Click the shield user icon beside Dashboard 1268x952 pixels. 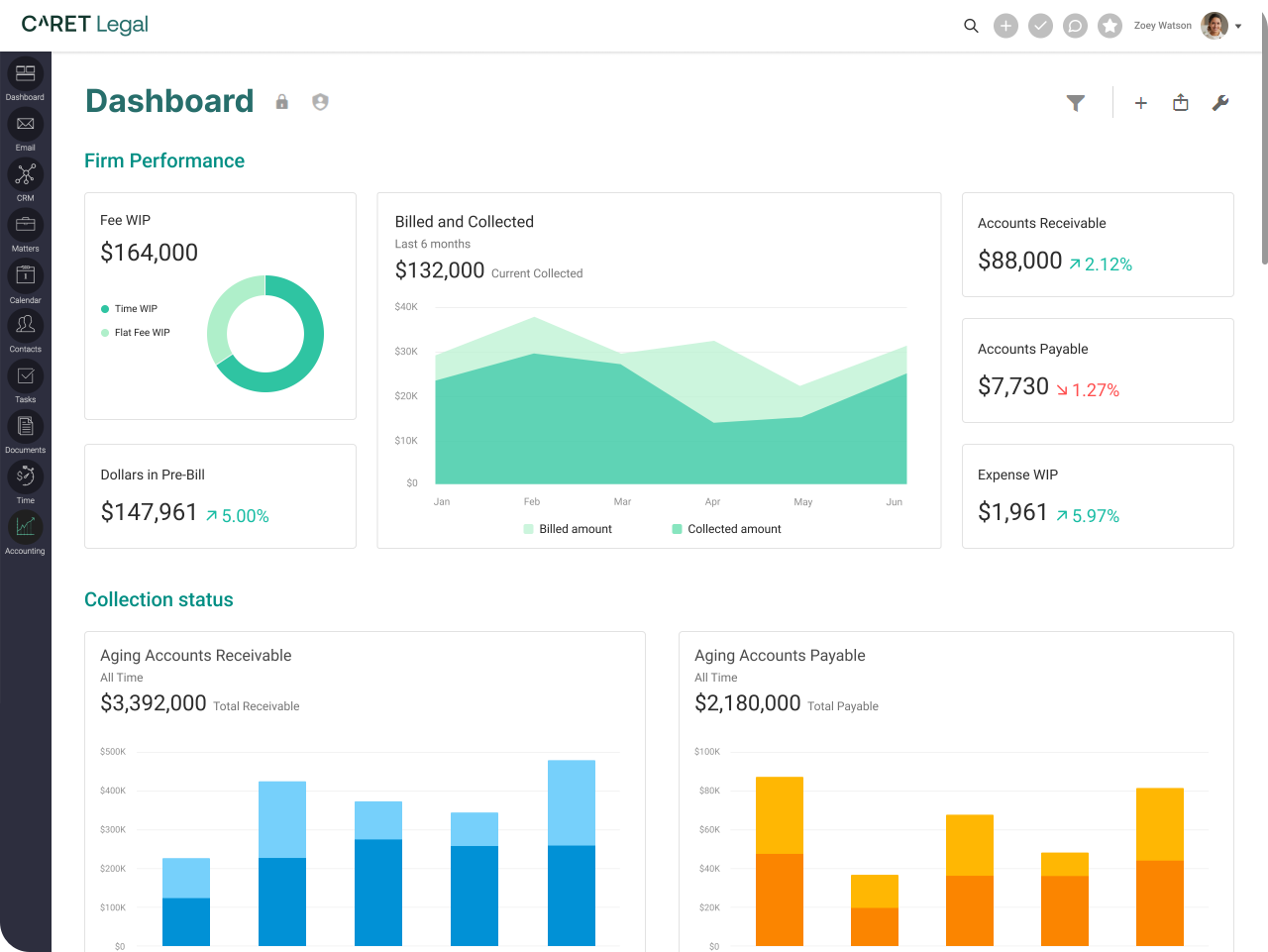pos(320,102)
